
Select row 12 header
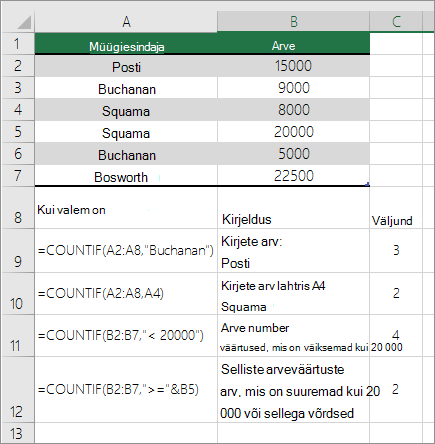[x=18, y=390]
